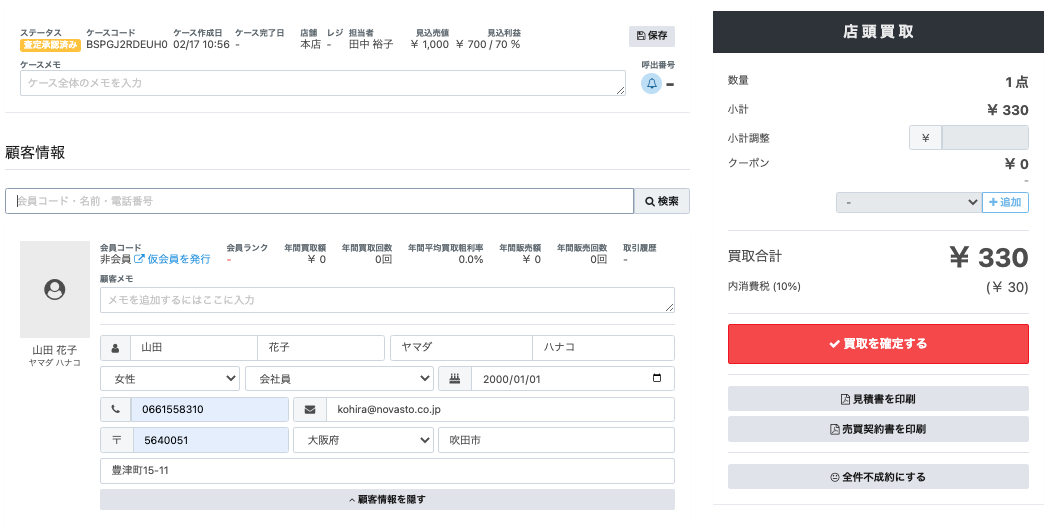This screenshot has width=1054, height=525.
Task: Add coupon with 追加 button
Action: point(1005,202)
